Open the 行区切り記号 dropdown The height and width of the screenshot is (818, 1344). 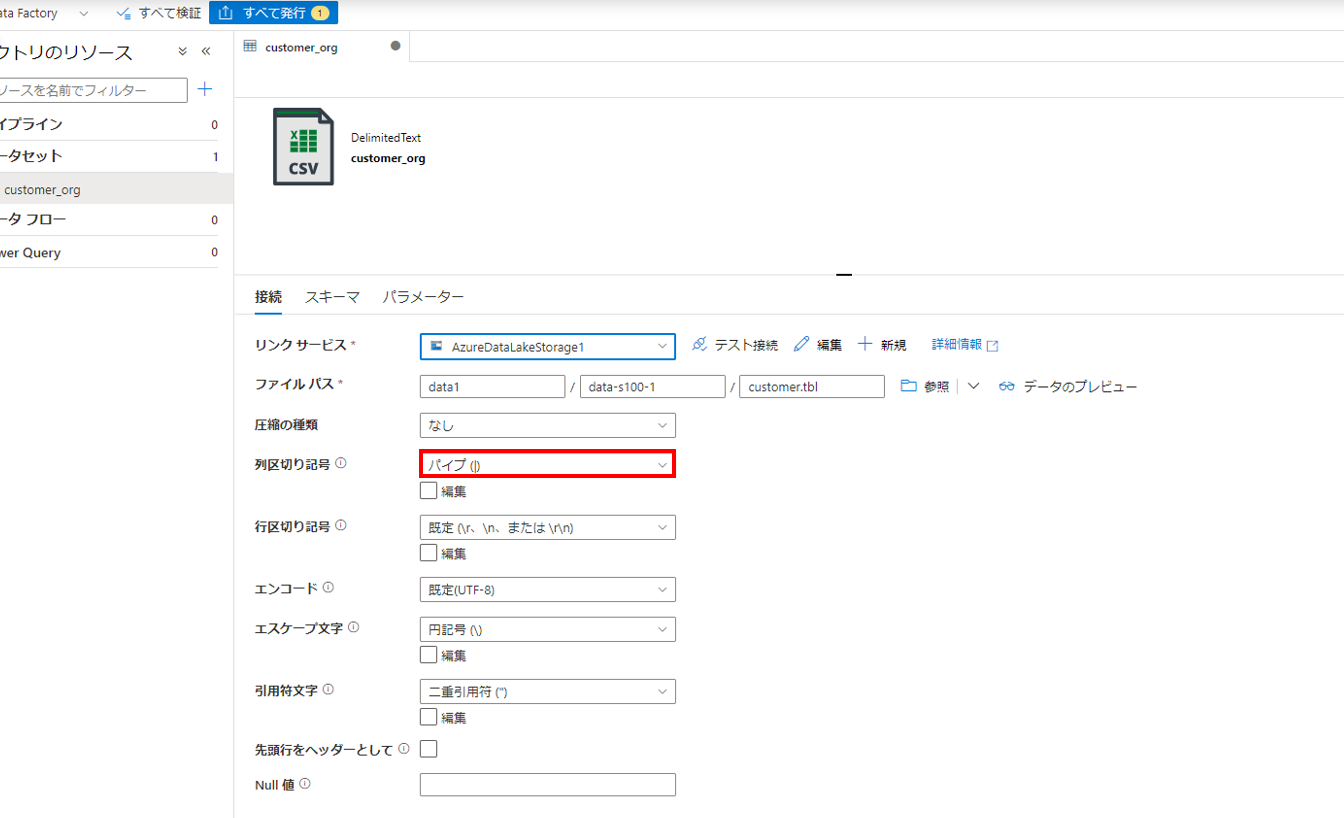pos(548,527)
